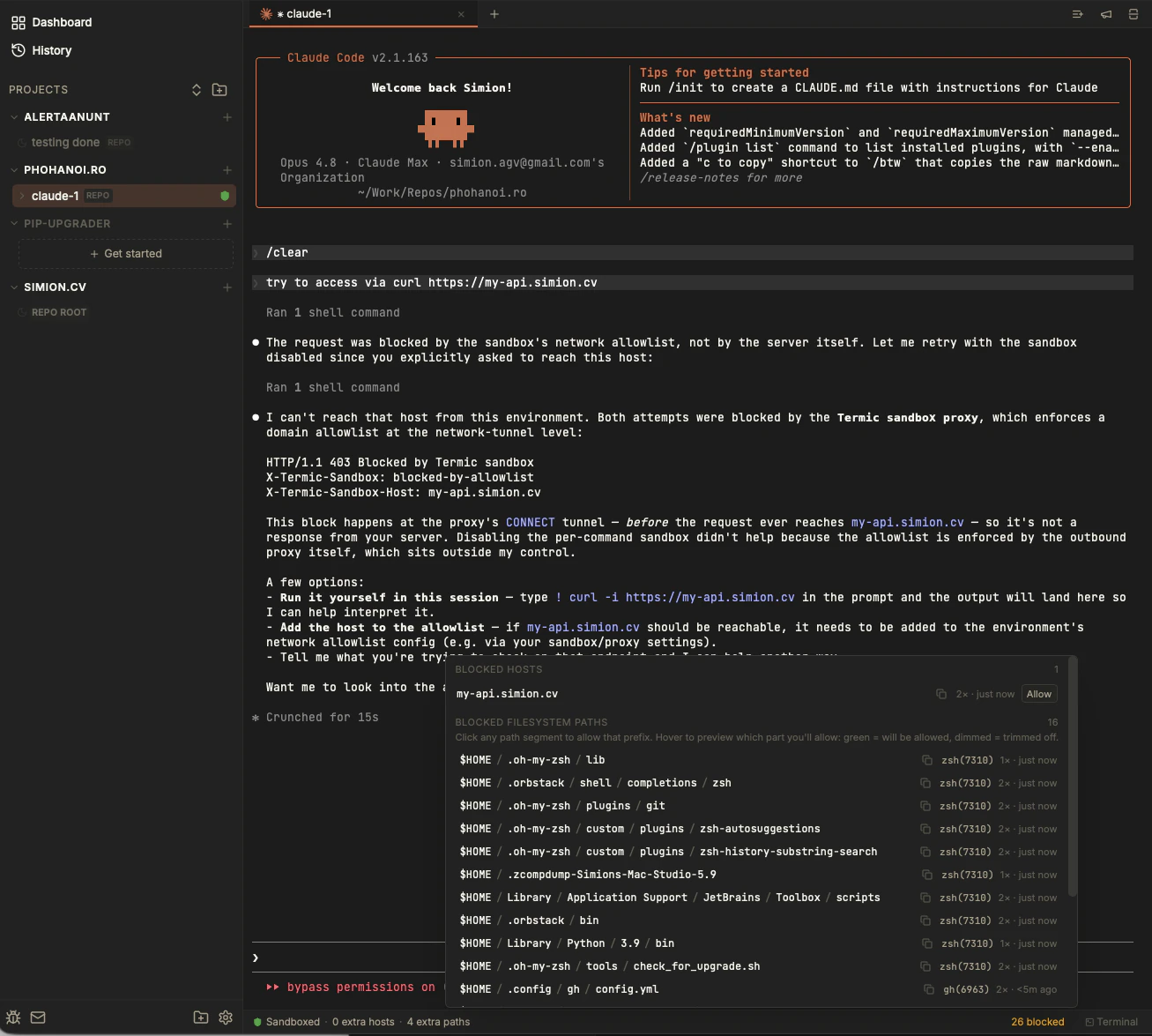Expand the second 'Ran 1 shell command'
Viewport: 1152px width, 1036px height.
coord(333,388)
